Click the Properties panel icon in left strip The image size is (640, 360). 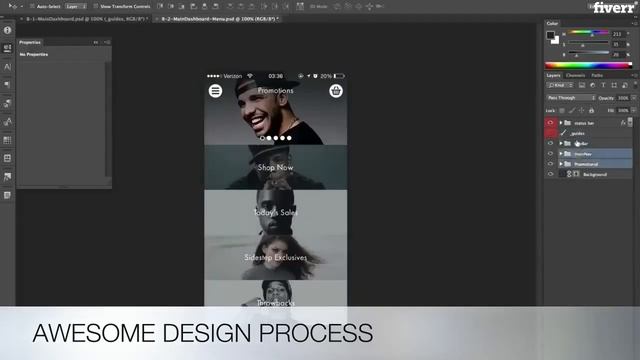pos(7,48)
